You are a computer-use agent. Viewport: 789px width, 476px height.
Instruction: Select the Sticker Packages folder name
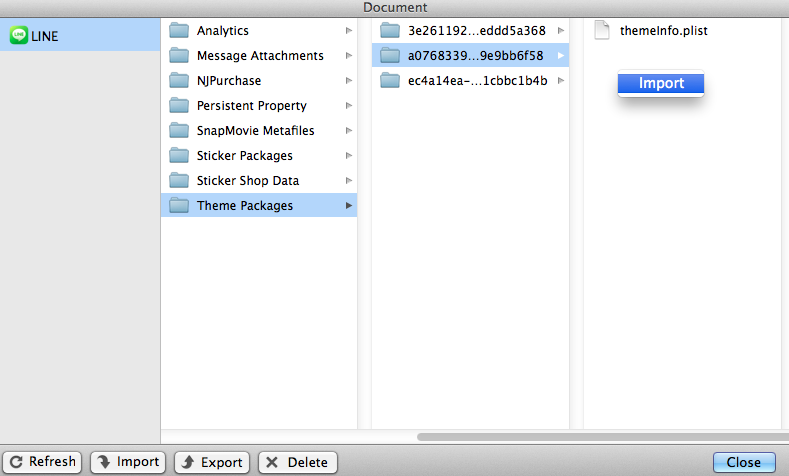pyautogui.click(x=245, y=155)
